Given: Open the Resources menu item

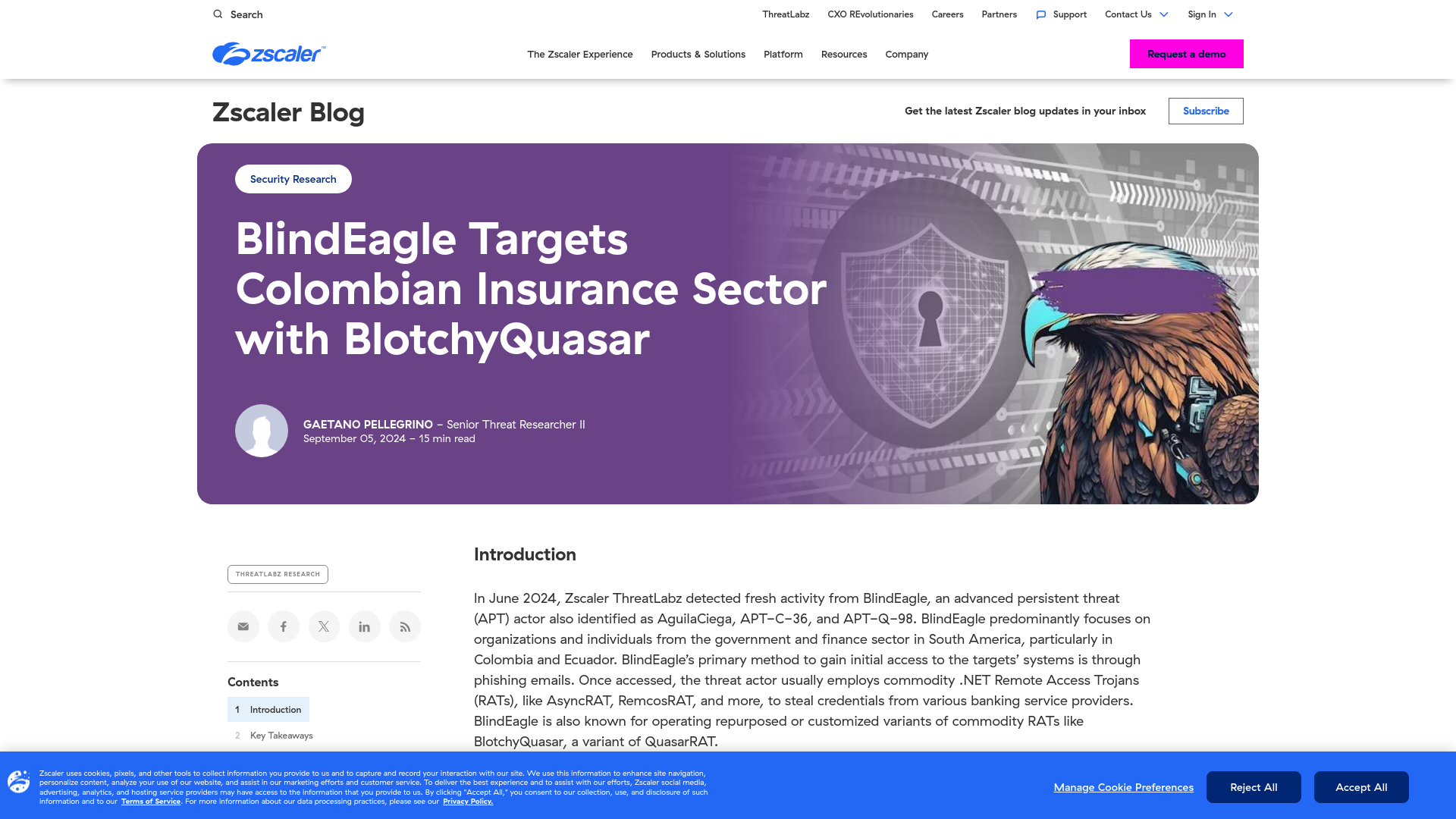Looking at the screenshot, I should 844,54.
